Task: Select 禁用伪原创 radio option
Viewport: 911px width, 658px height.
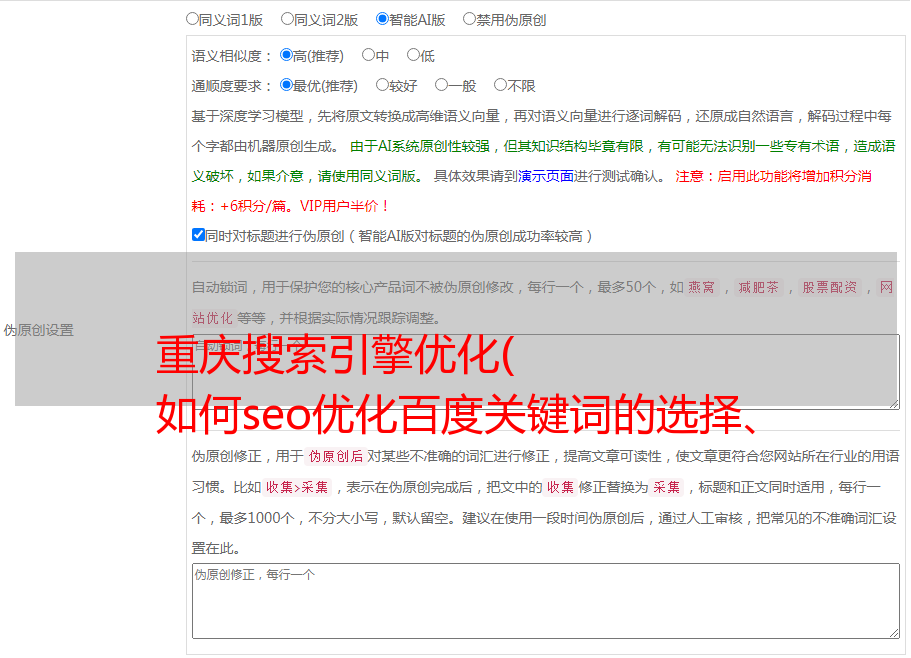Action: (469, 19)
